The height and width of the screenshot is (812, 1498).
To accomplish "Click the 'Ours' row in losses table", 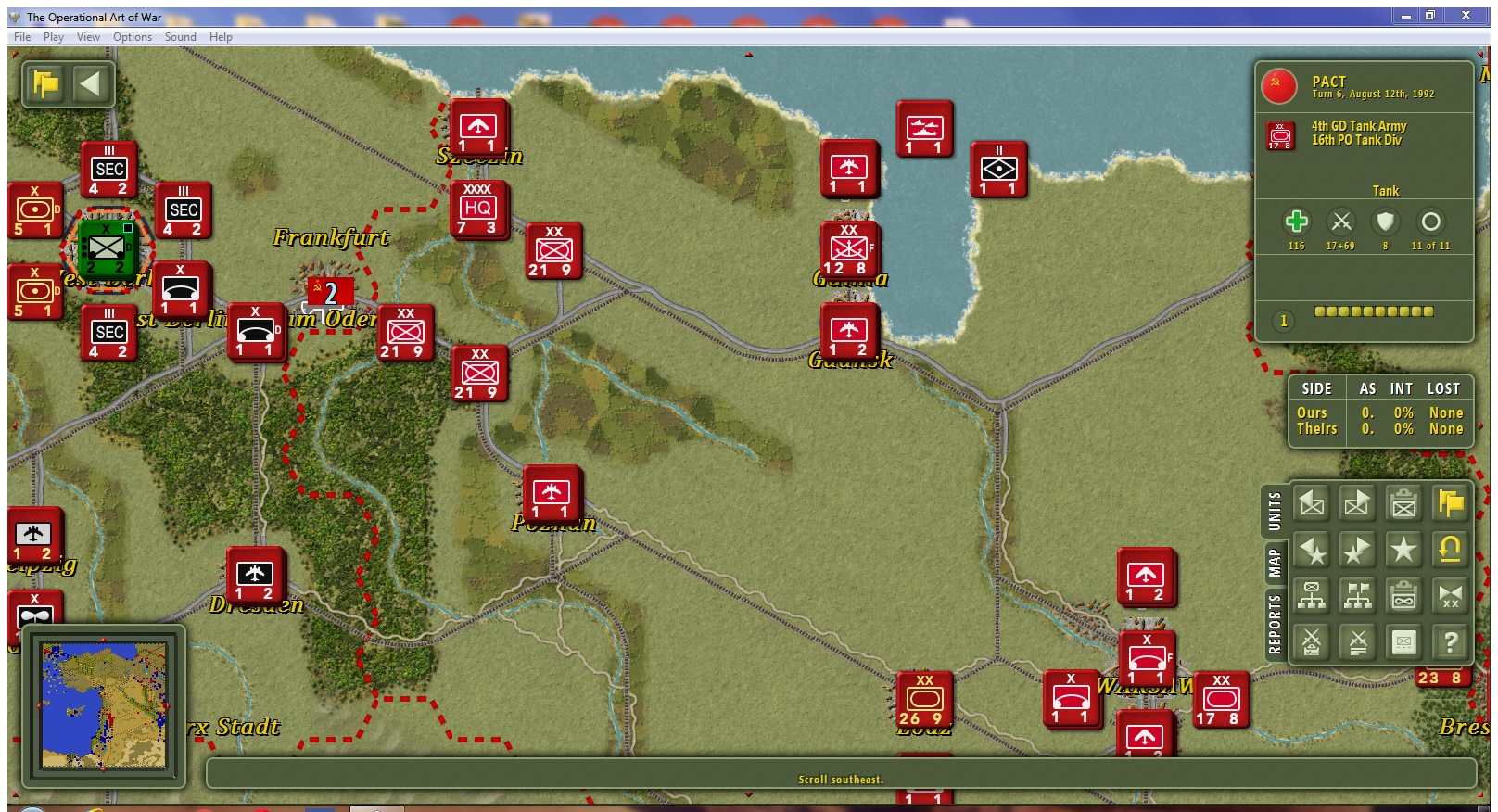I will (1380, 412).
